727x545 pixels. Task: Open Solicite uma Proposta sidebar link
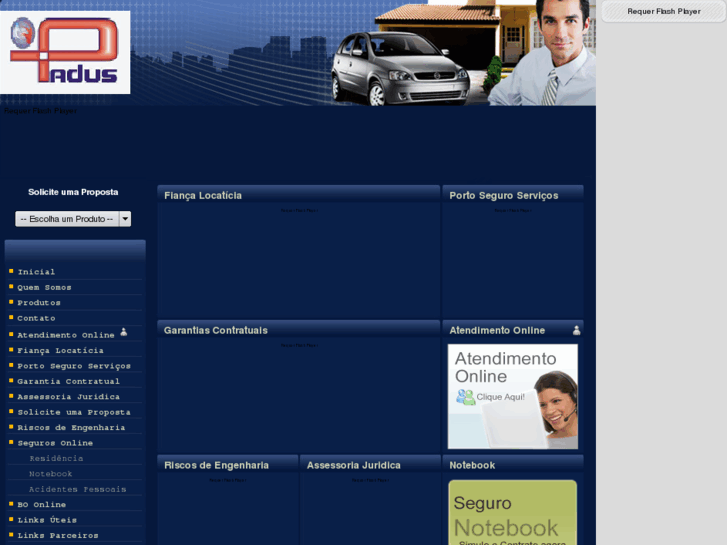pyautogui.click(x=74, y=412)
